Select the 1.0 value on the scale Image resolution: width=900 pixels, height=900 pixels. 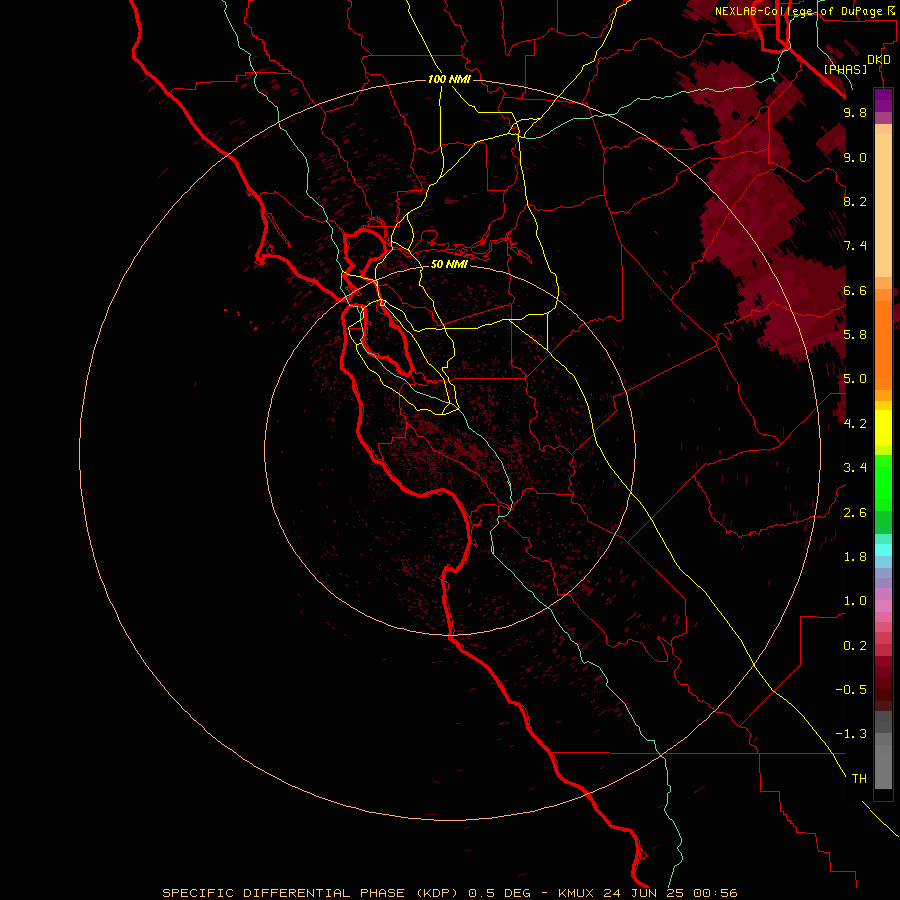855,601
